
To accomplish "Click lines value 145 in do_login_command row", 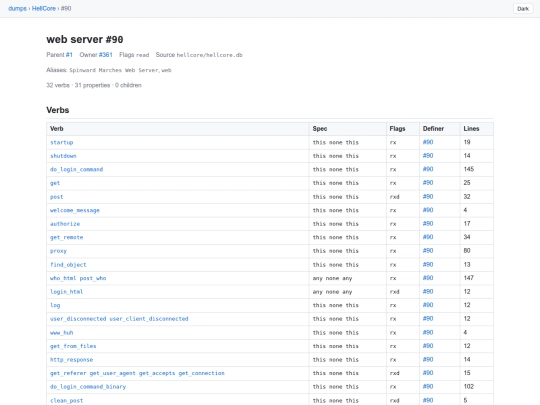I will point(469,169).
